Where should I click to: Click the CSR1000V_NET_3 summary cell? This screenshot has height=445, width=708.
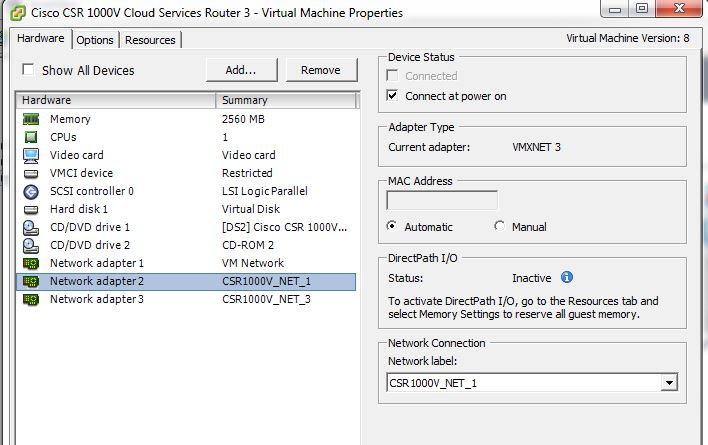tap(266, 299)
